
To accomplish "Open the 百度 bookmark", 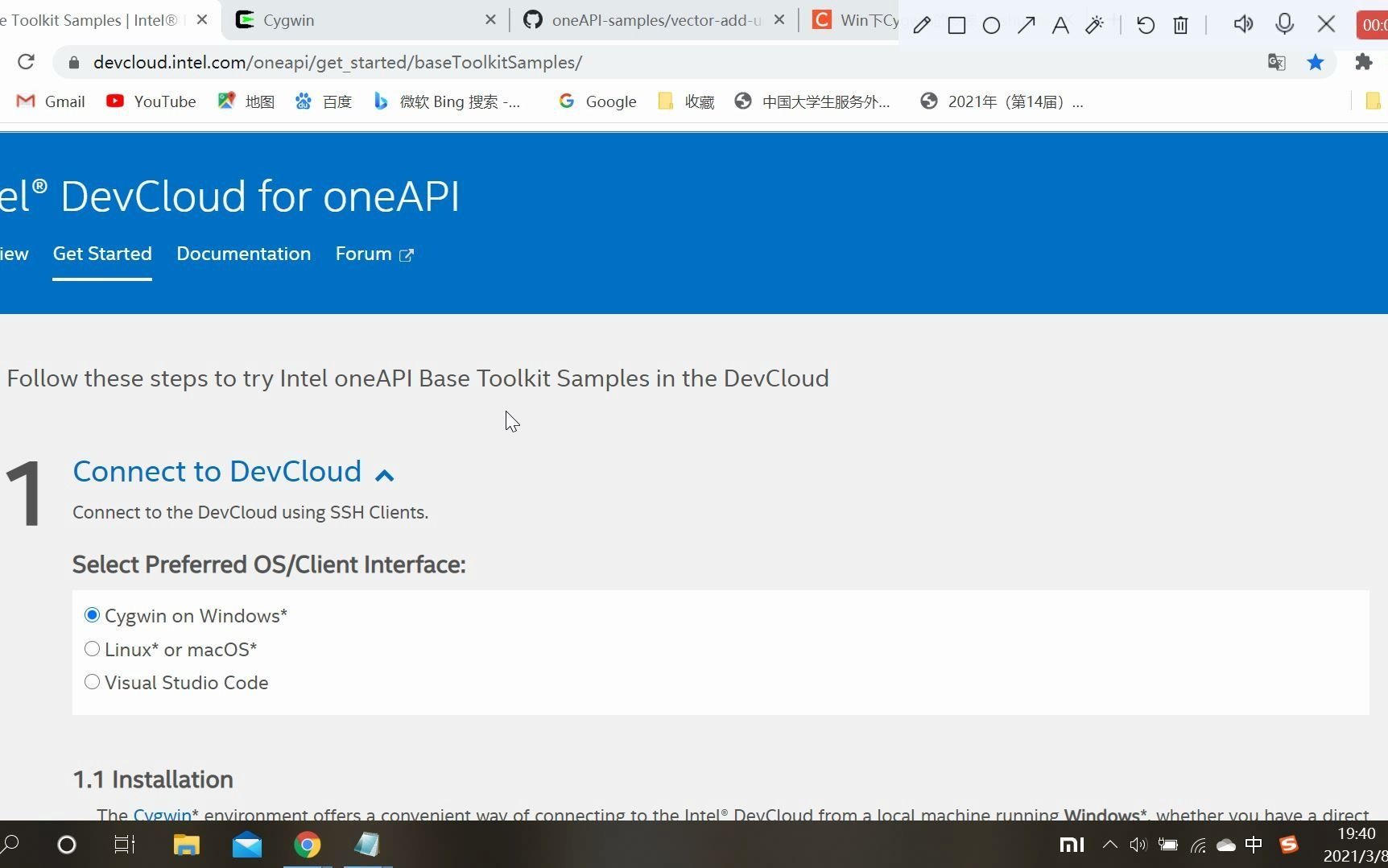I will [324, 101].
